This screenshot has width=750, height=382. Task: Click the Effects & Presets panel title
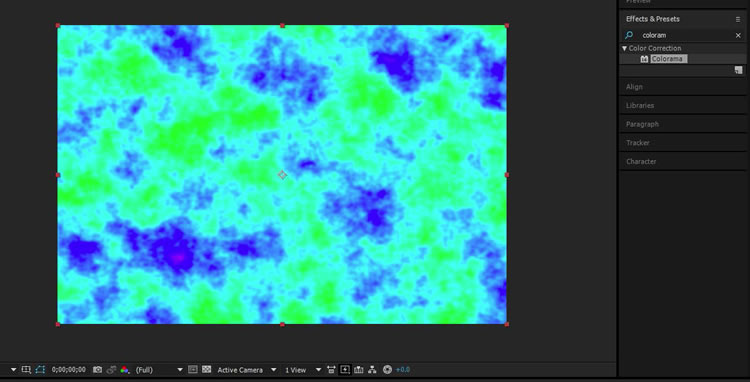coord(653,19)
